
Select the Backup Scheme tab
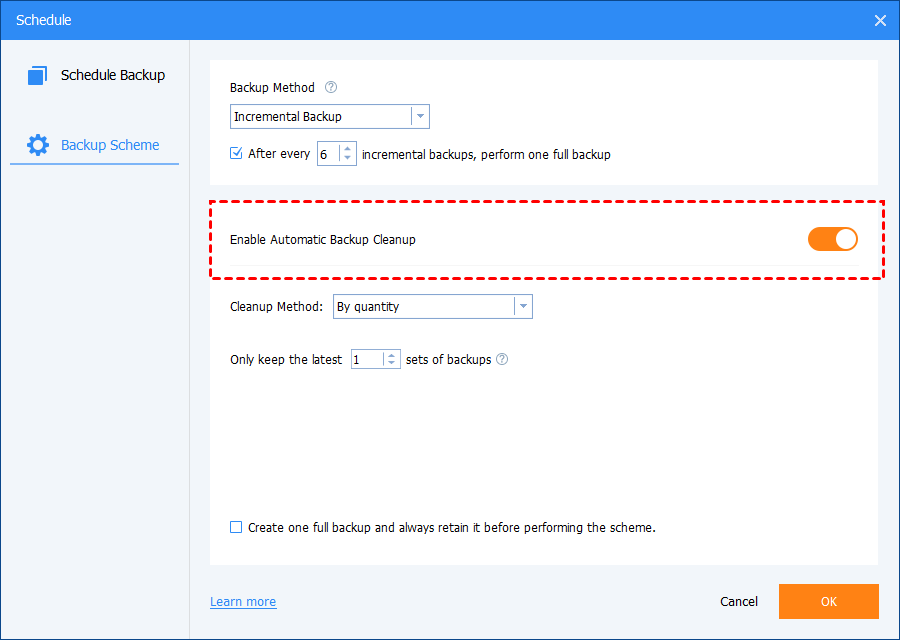coord(109,145)
